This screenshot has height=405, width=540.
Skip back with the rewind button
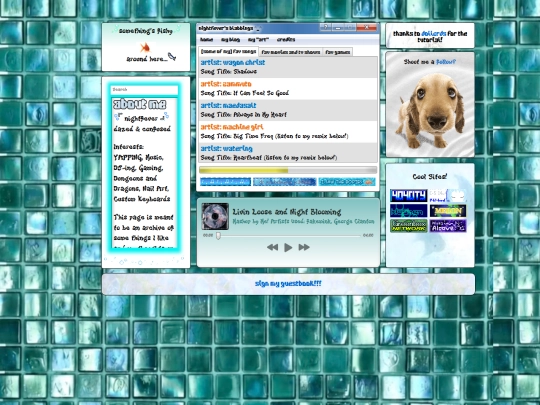(272, 247)
